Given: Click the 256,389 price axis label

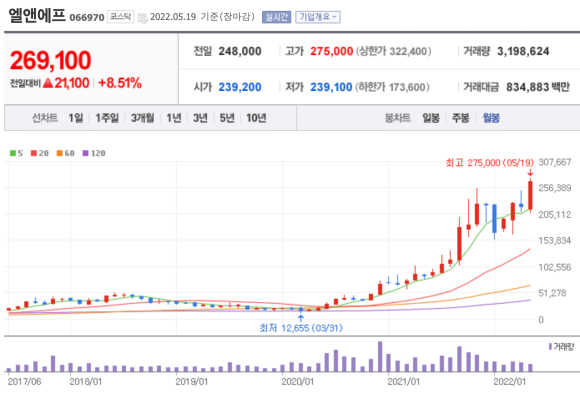Looking at the screenshot, I should (x=555, y=188).
